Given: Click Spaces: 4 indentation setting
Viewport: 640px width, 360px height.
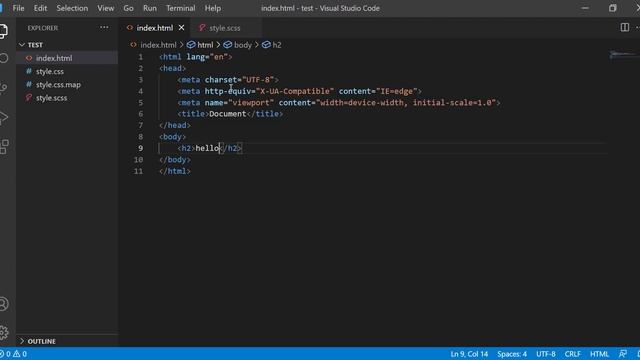Looking at the screenshot, I should point(512,354).
